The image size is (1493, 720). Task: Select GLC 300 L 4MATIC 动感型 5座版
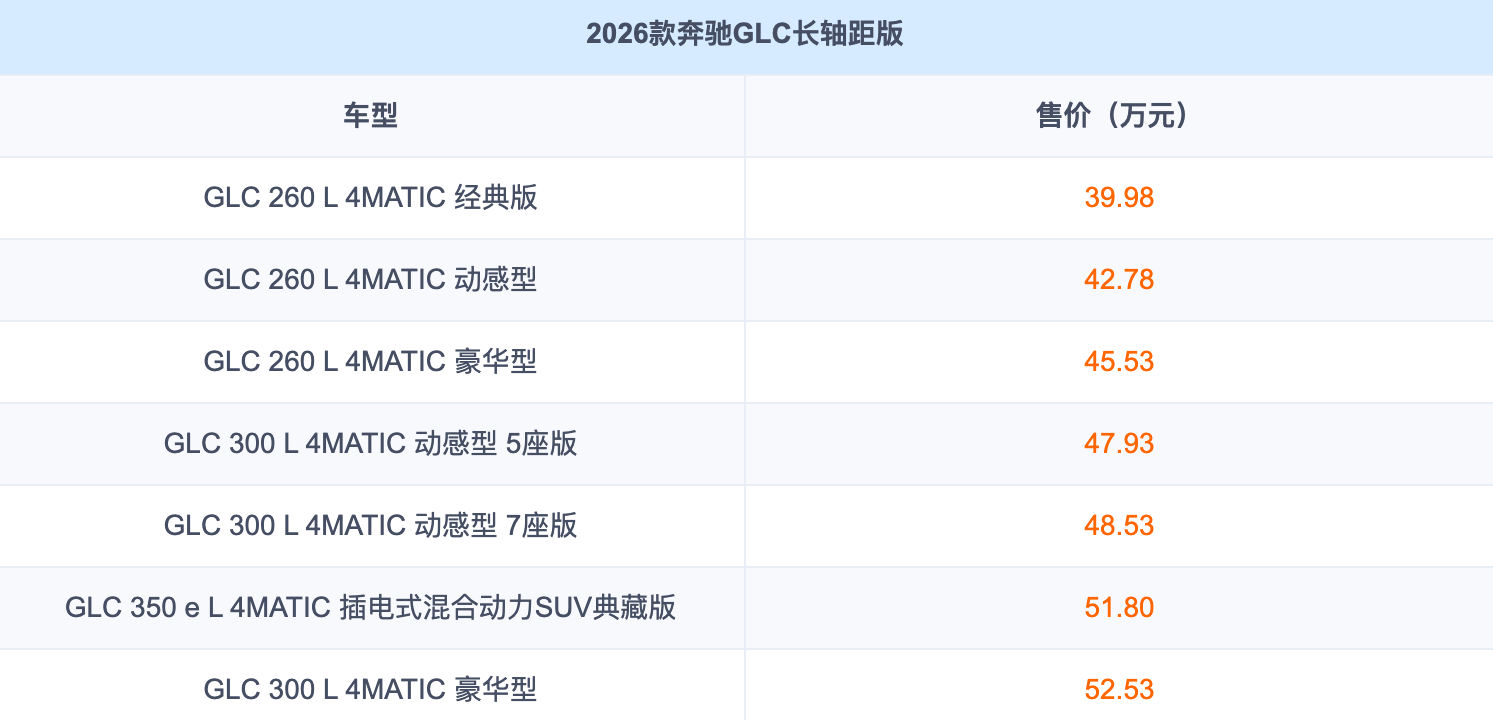(x=371, y=444)
